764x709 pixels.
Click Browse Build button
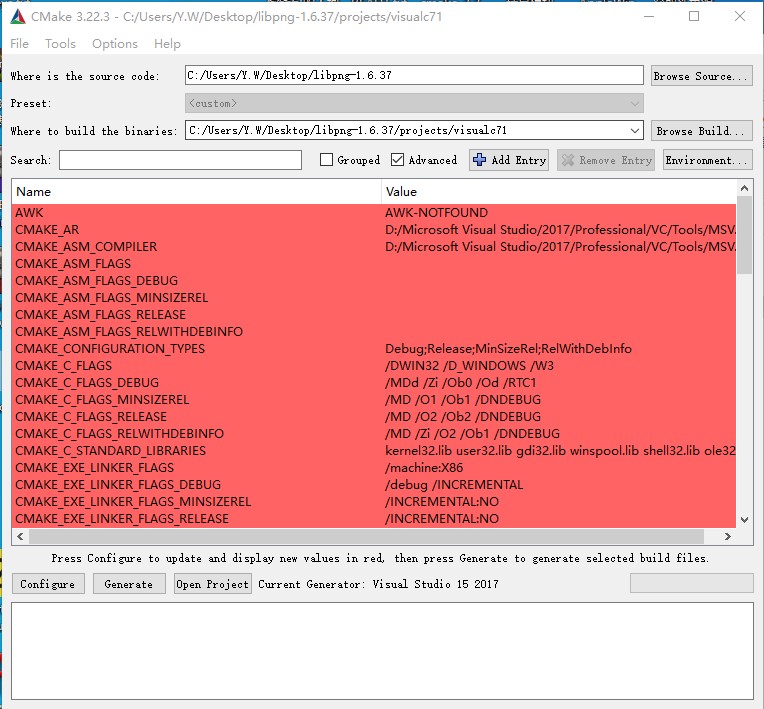click(702, 131)
